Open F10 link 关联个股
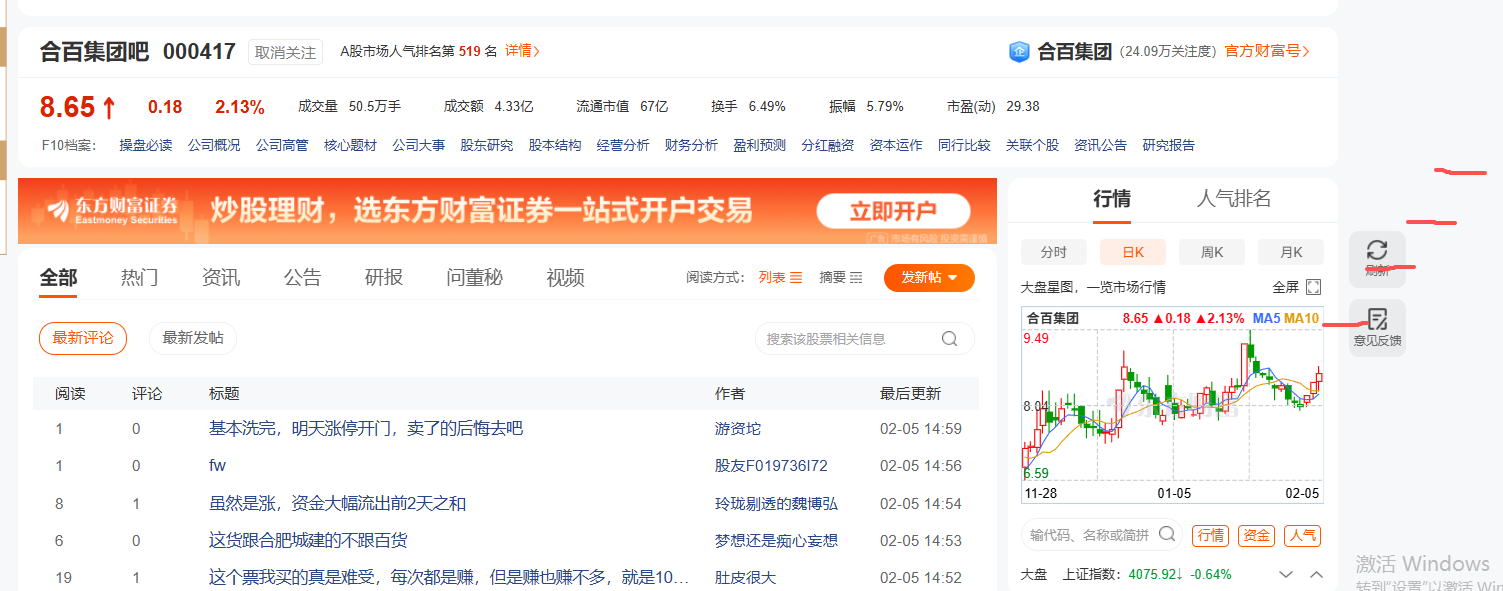This screenshot has width=1503, height=591. pyautogui.click(x=1032, y=145)
